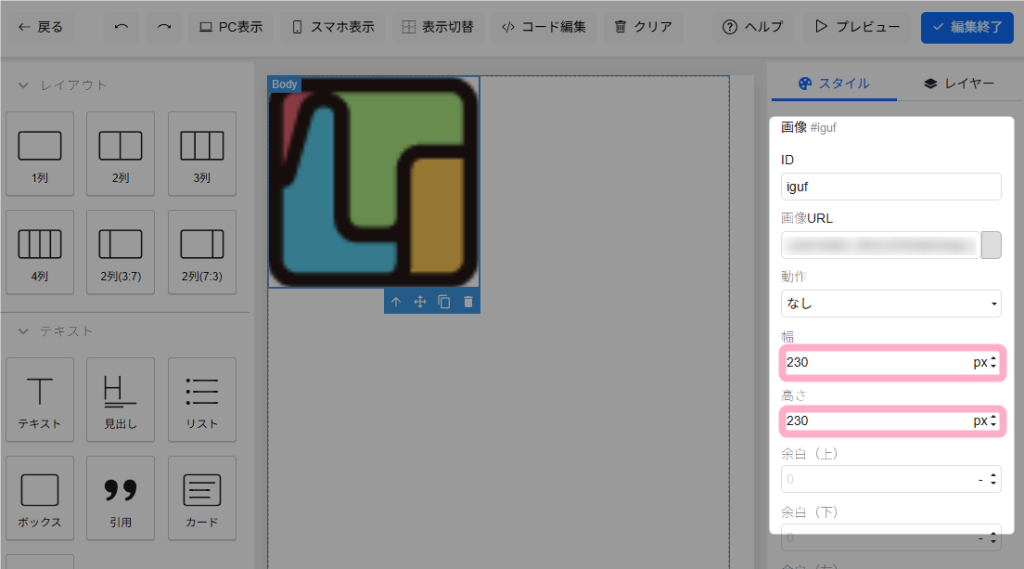Select the 2列(7:3) layout block

coord(202,252)
